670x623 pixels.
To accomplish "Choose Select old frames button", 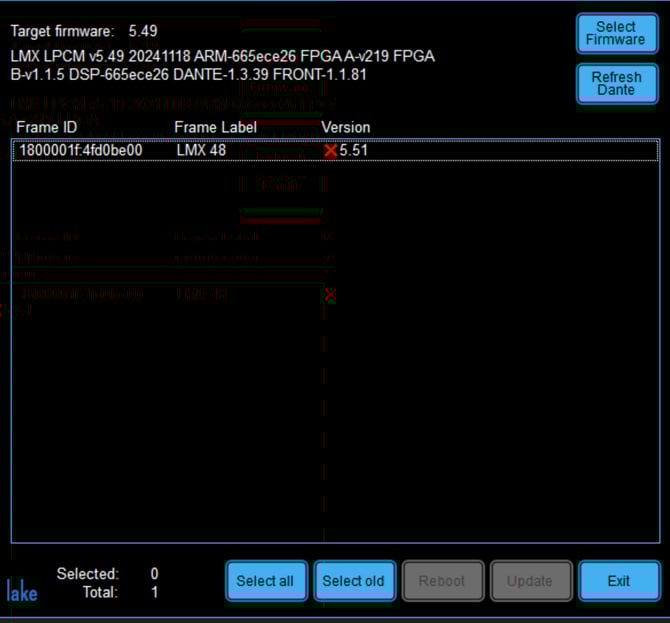I will [355, 581].
